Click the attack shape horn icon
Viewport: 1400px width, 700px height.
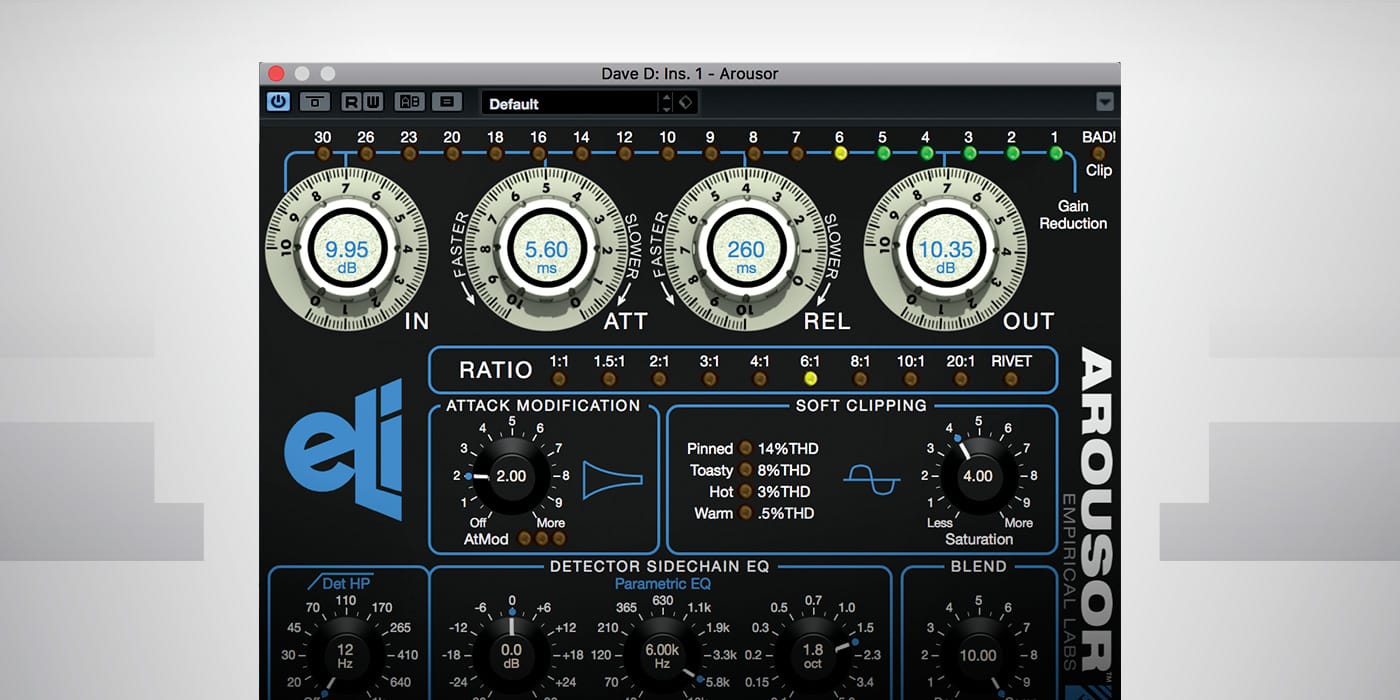pos(611,478)
